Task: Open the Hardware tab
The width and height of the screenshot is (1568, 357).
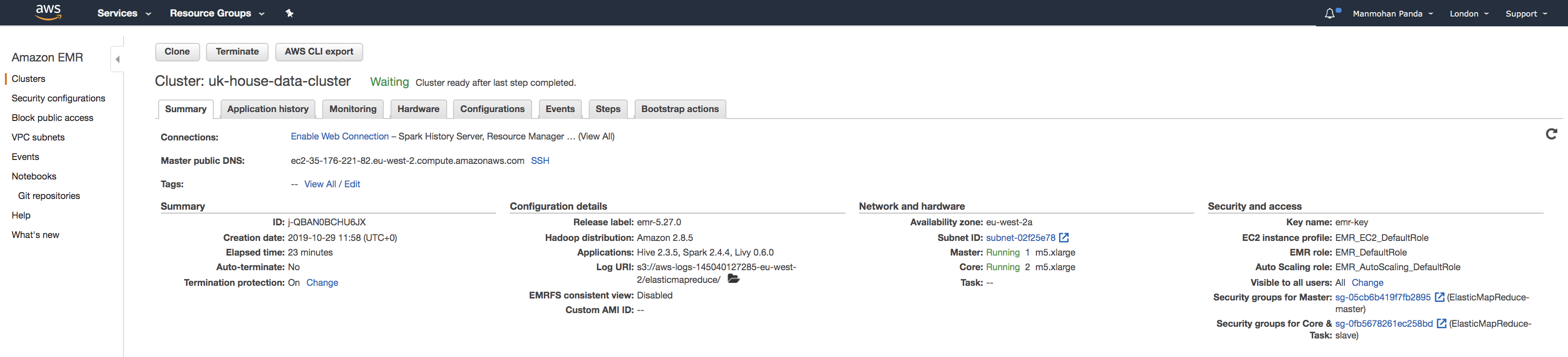Action: click(418, 109)
